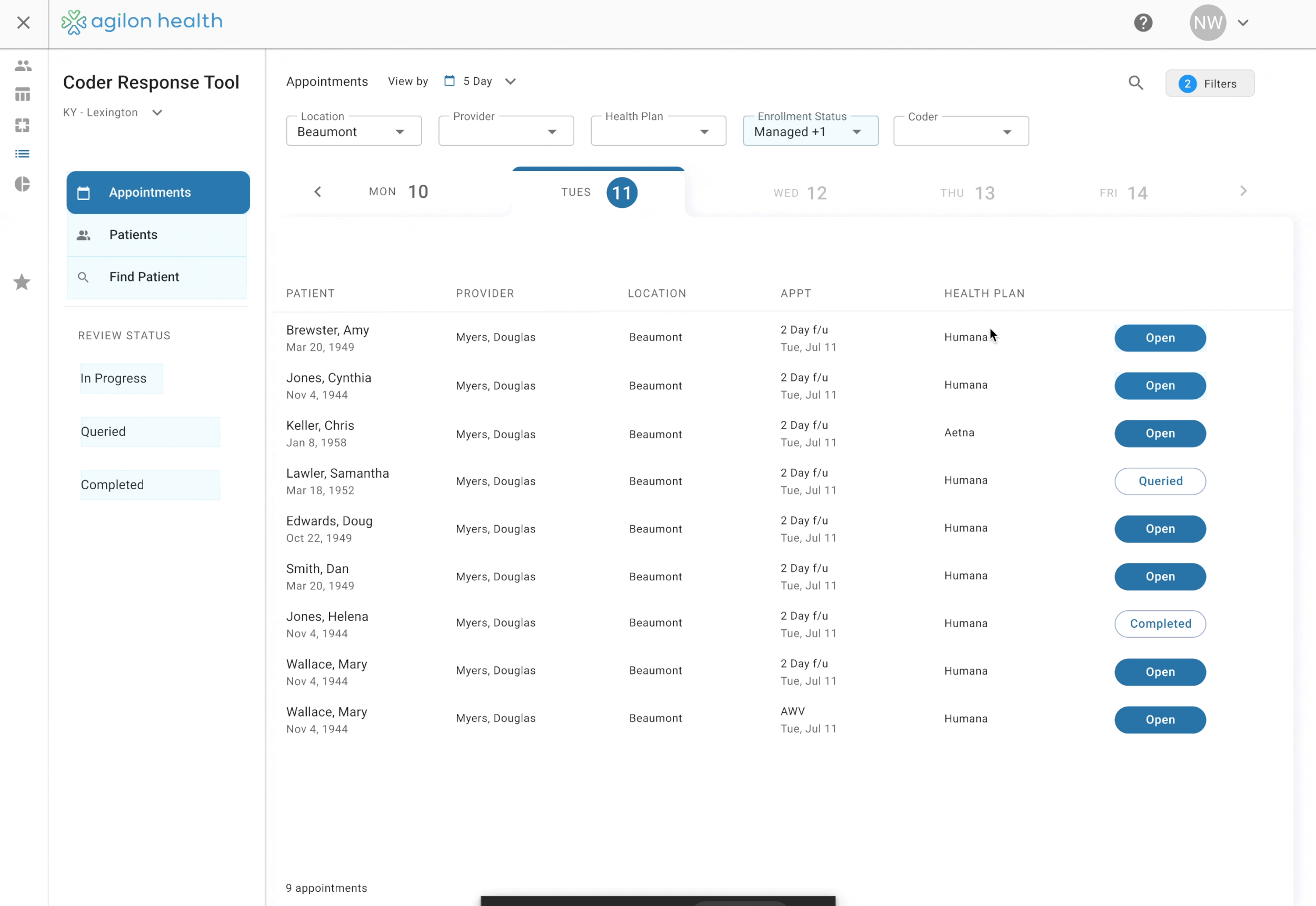Screen dimensions: 1316x906
Task: Click the search magnifier icon
Action: (1135, 83)
